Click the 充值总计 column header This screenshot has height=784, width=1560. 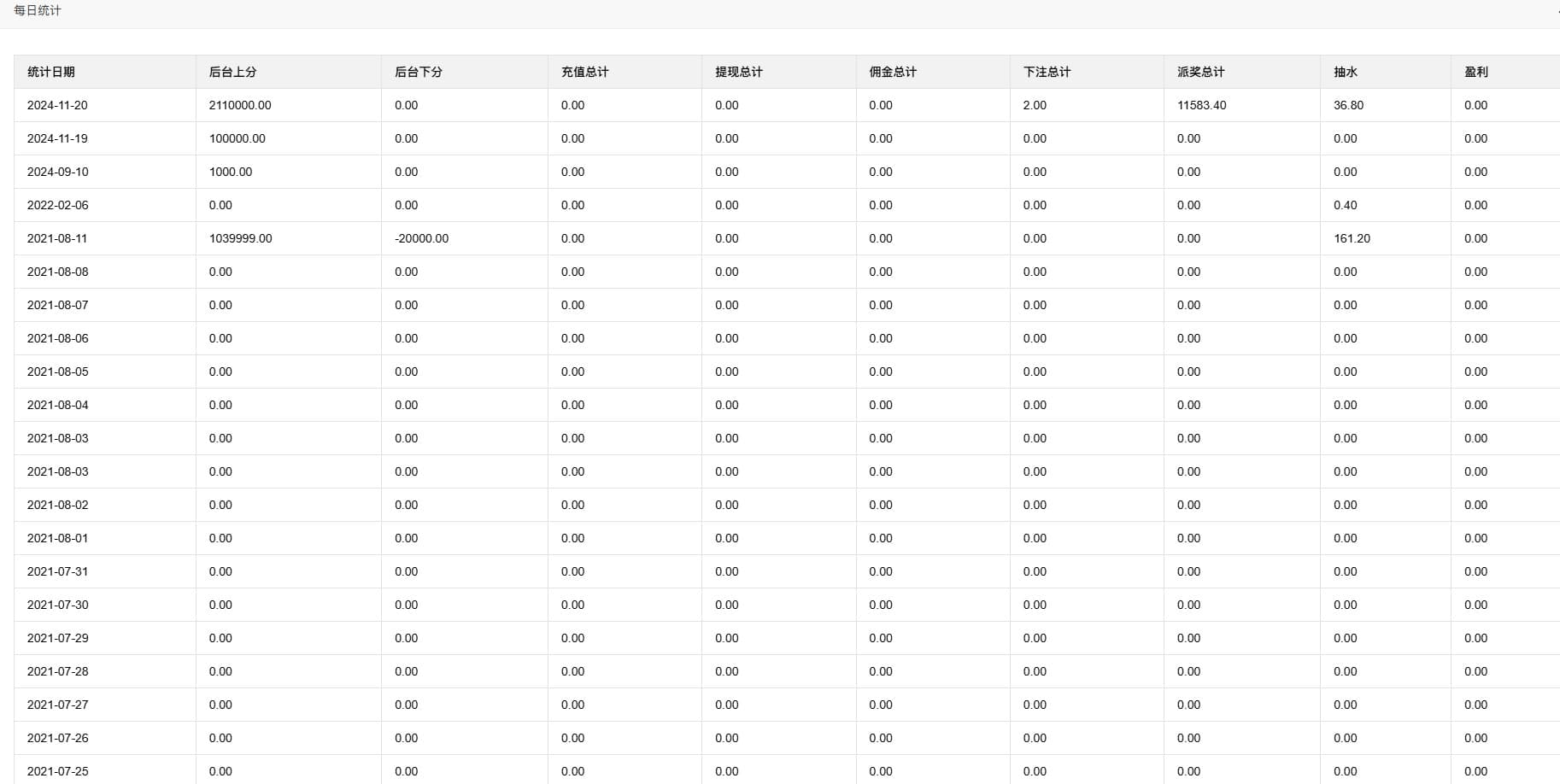click(x=585, y=72)
